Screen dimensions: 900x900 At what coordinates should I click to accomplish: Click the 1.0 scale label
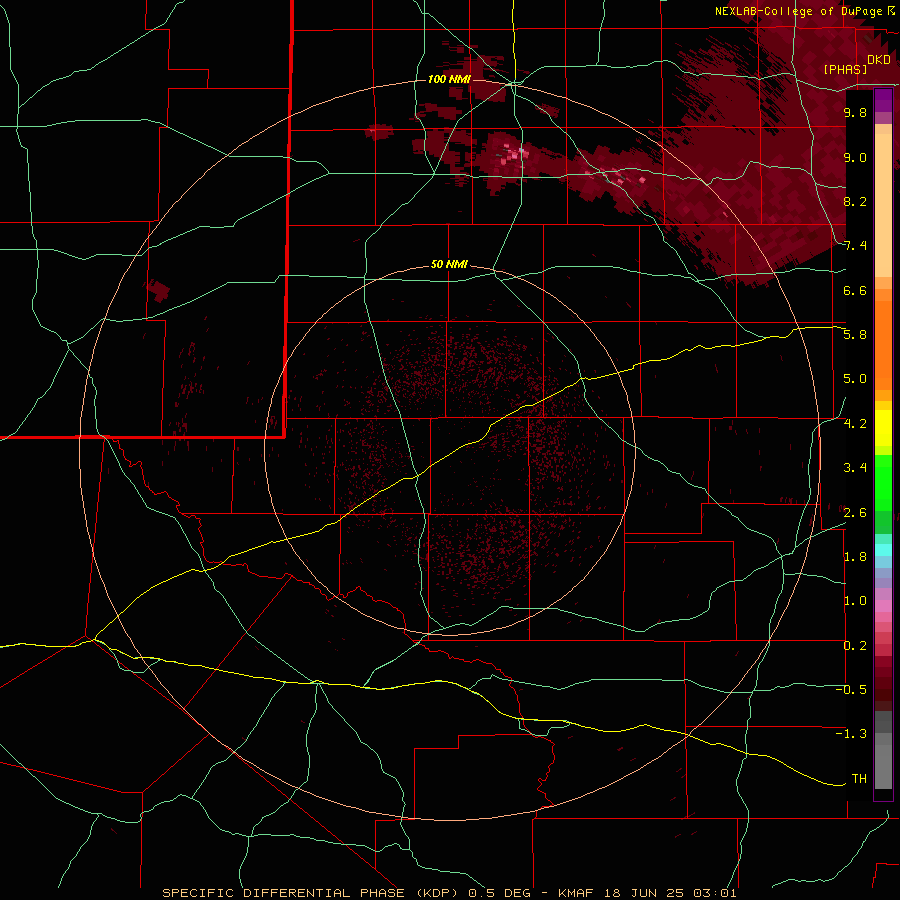(x=855, y=601)
